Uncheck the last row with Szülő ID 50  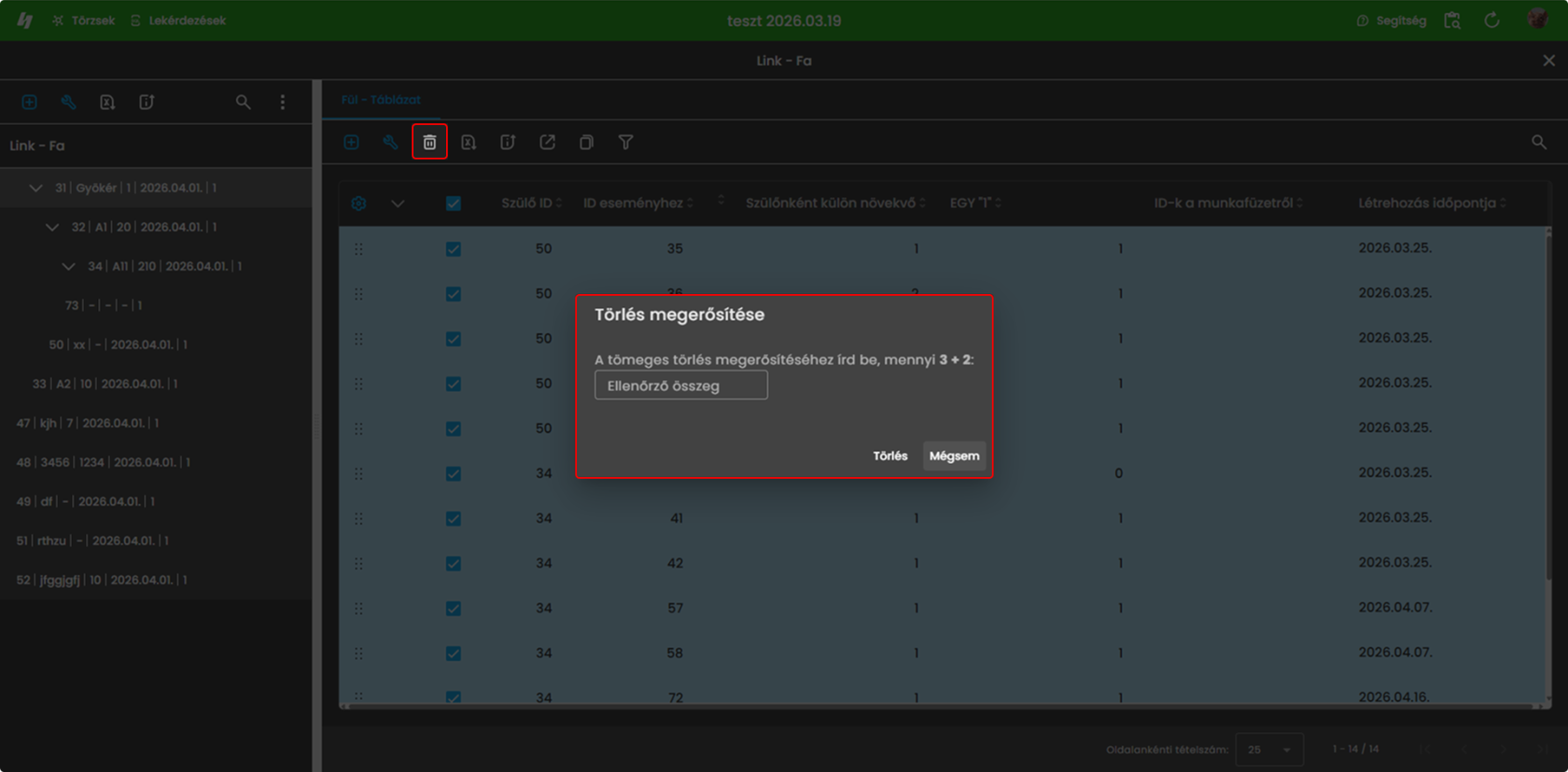point(453,428)
